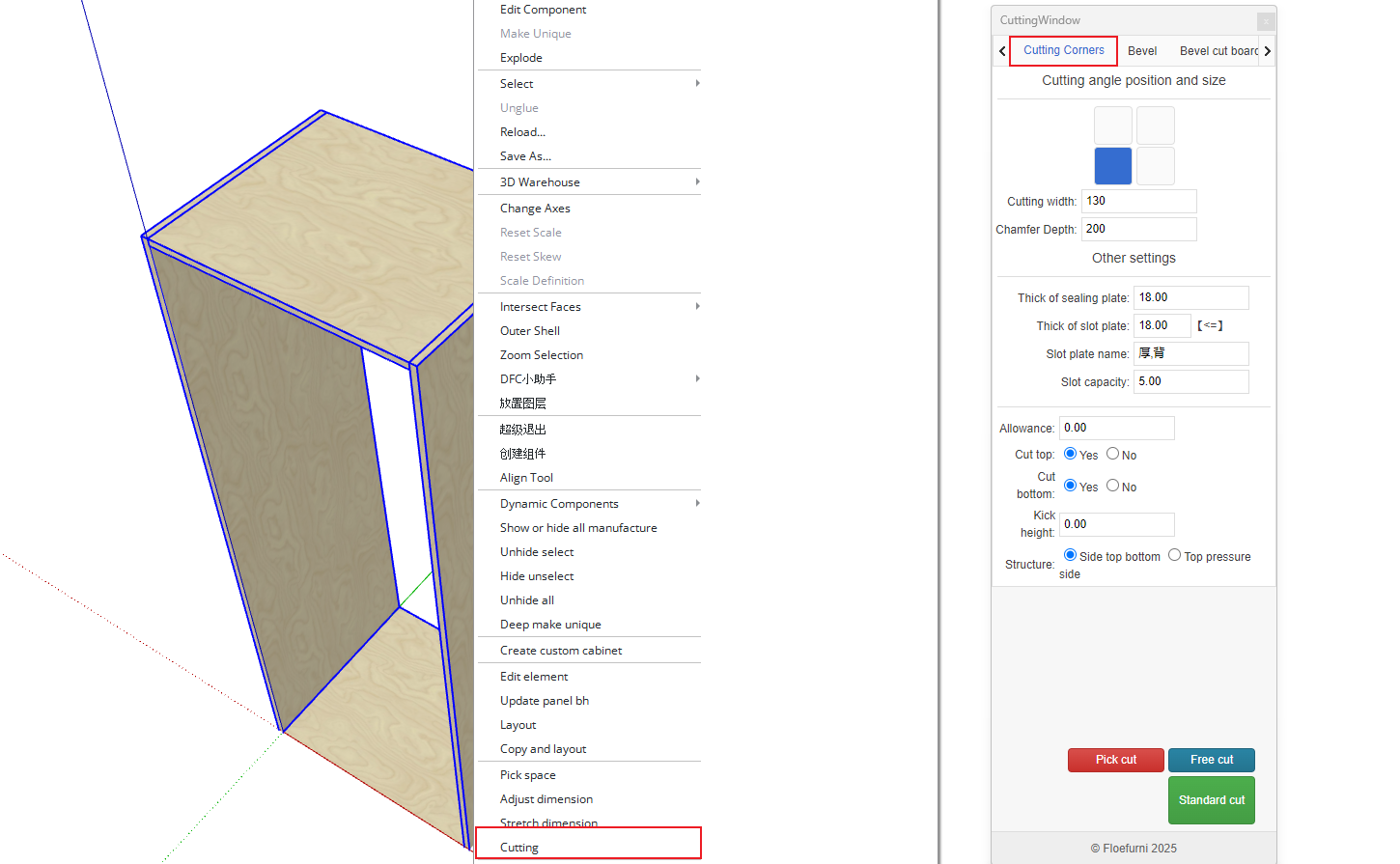This screenshot has height=864, width=1400.
Task: Click the [<=] copy thickness icon
Action: click(x=1210, y=326)
